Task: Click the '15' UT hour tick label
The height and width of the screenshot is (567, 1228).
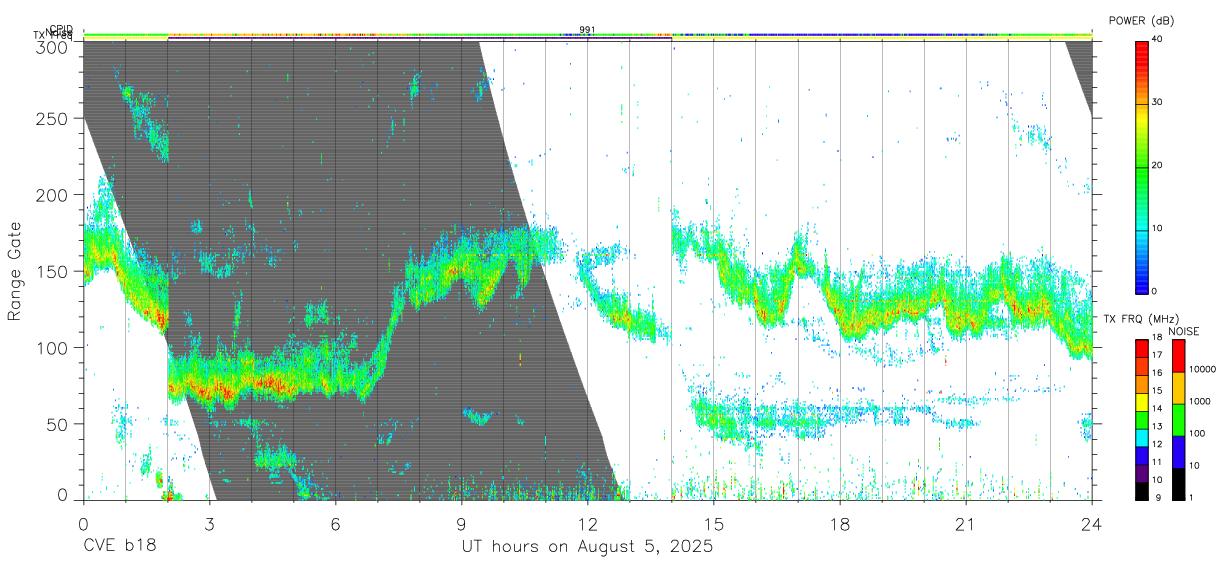Action: click(714, 523)
